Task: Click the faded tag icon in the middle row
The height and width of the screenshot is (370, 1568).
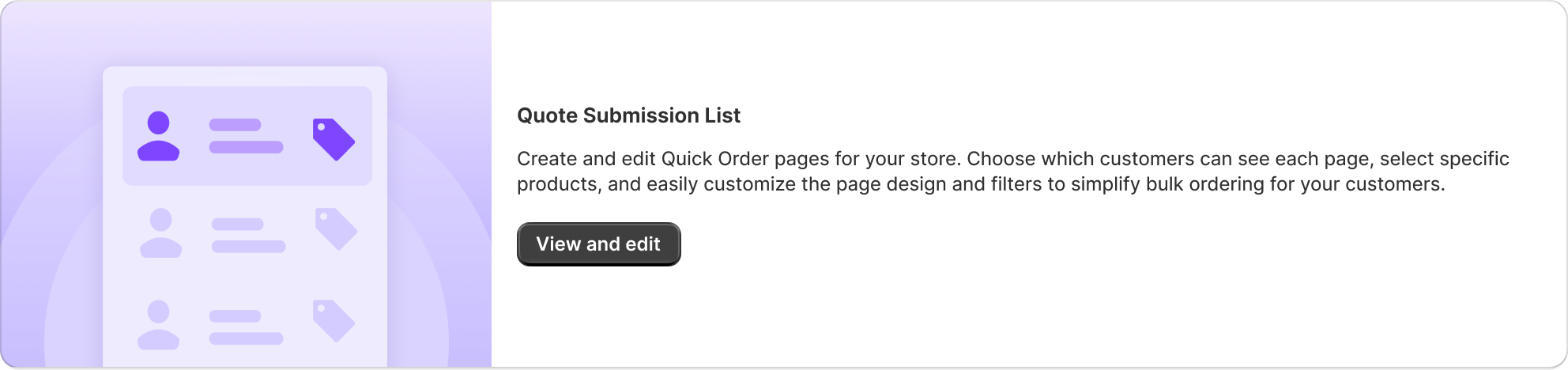Action: [x=336, y=228]
